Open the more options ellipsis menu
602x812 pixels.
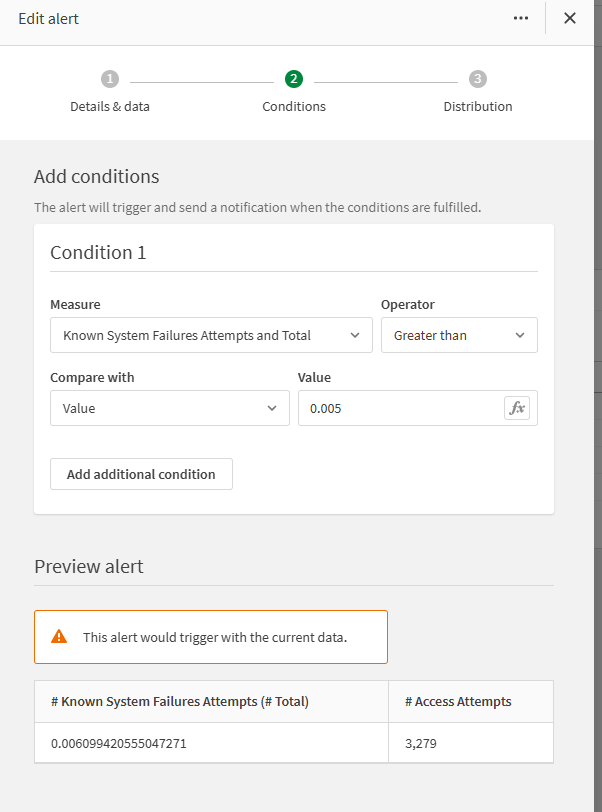[x=521, y=18]
